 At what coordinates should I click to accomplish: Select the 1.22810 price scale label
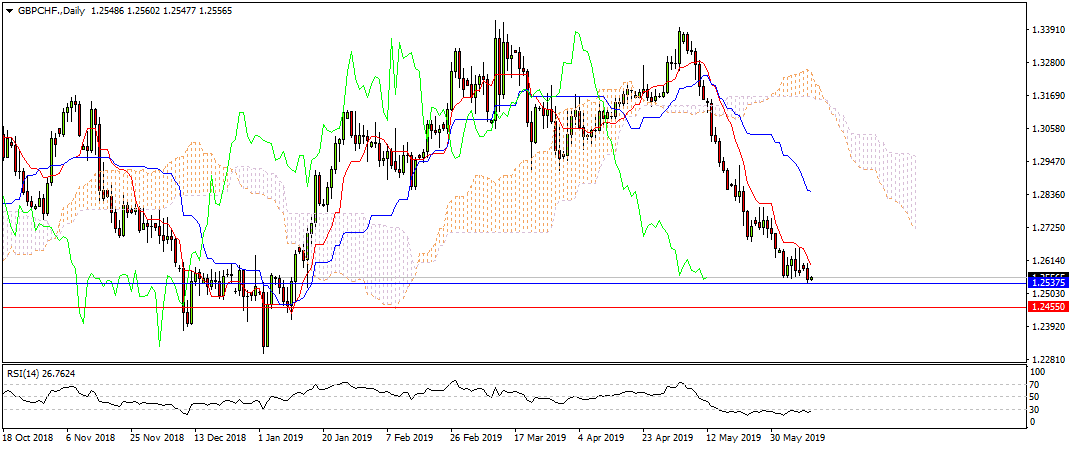[1048, 359]
